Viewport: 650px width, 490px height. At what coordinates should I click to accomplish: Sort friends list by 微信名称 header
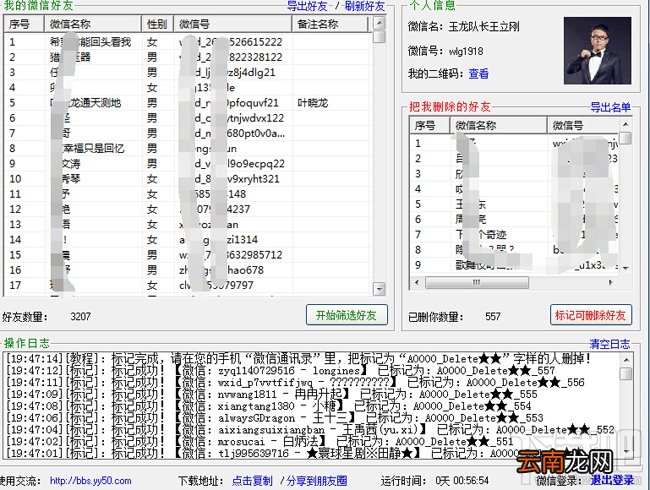point(93,24)
